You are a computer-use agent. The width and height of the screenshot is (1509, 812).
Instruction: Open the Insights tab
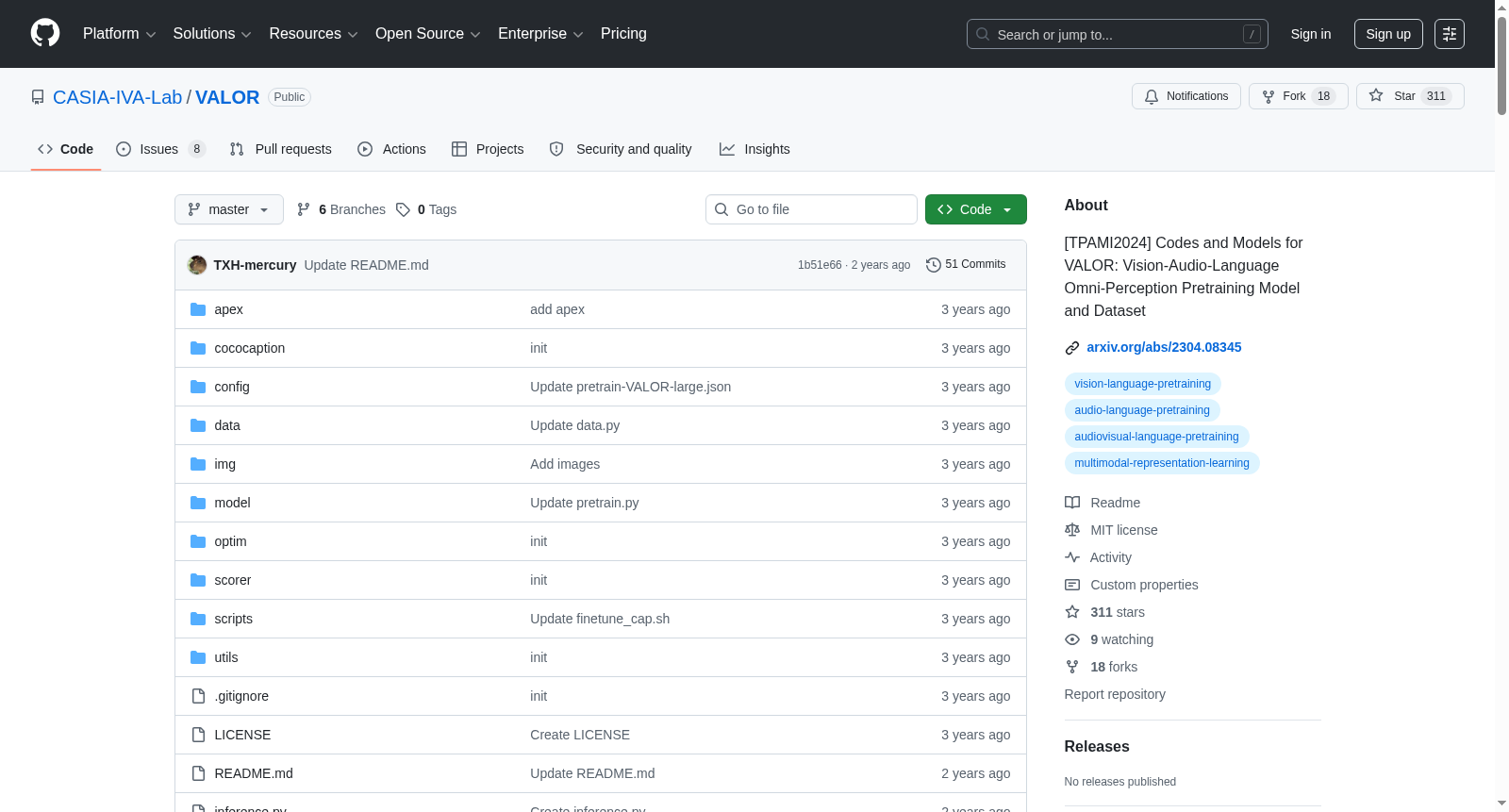pos(754,149)
